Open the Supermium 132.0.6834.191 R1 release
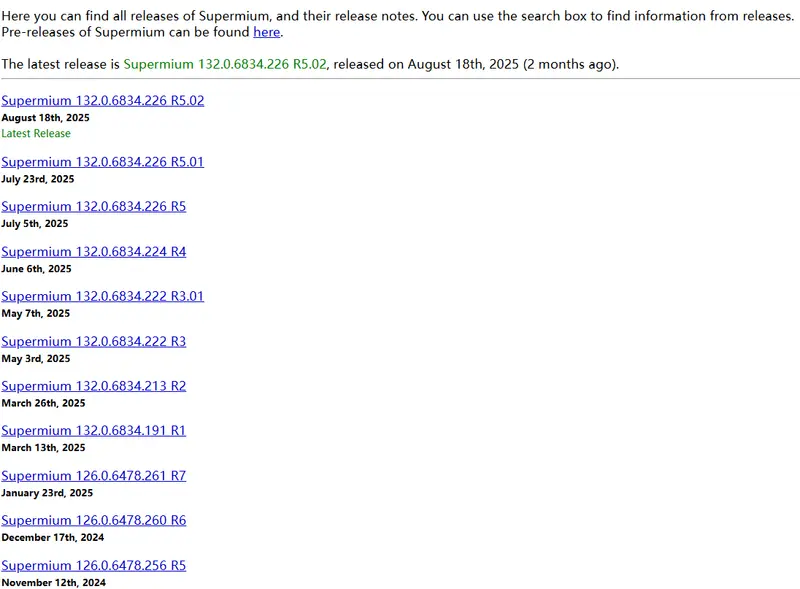The height and width of the screenshot is (589, 800). tap(93, 431)
